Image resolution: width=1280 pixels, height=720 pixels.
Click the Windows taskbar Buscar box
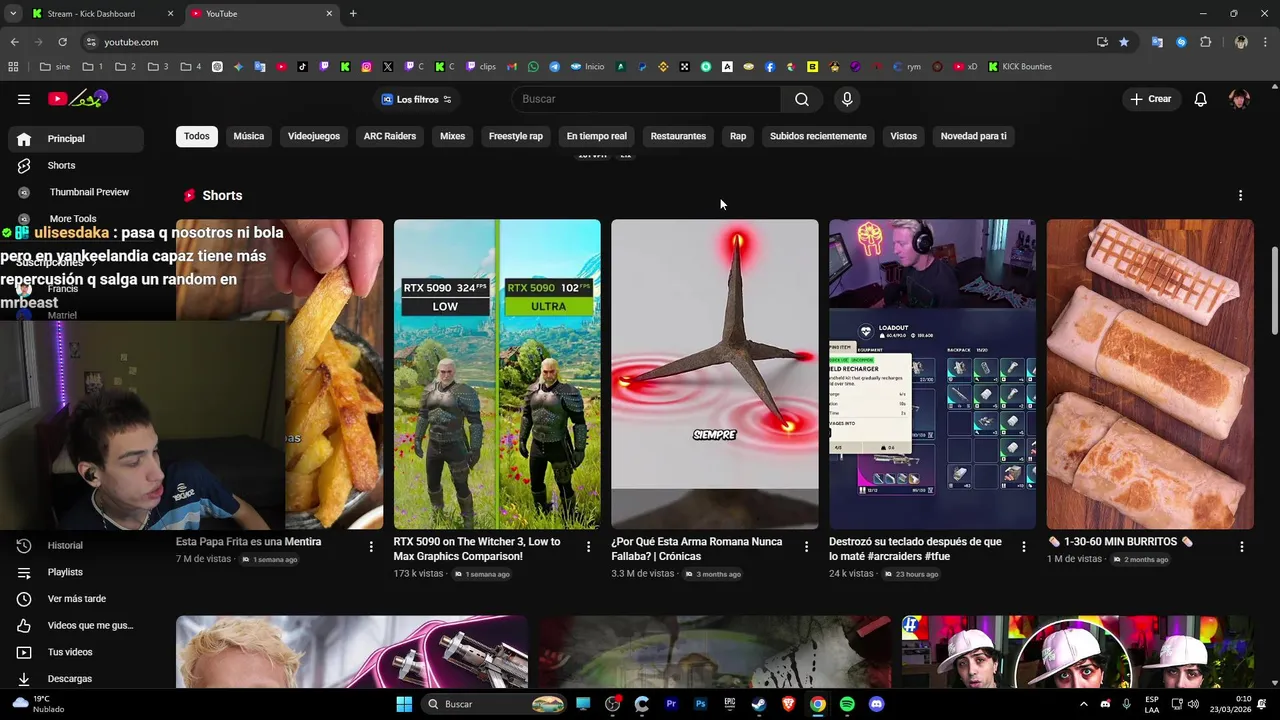495,704
